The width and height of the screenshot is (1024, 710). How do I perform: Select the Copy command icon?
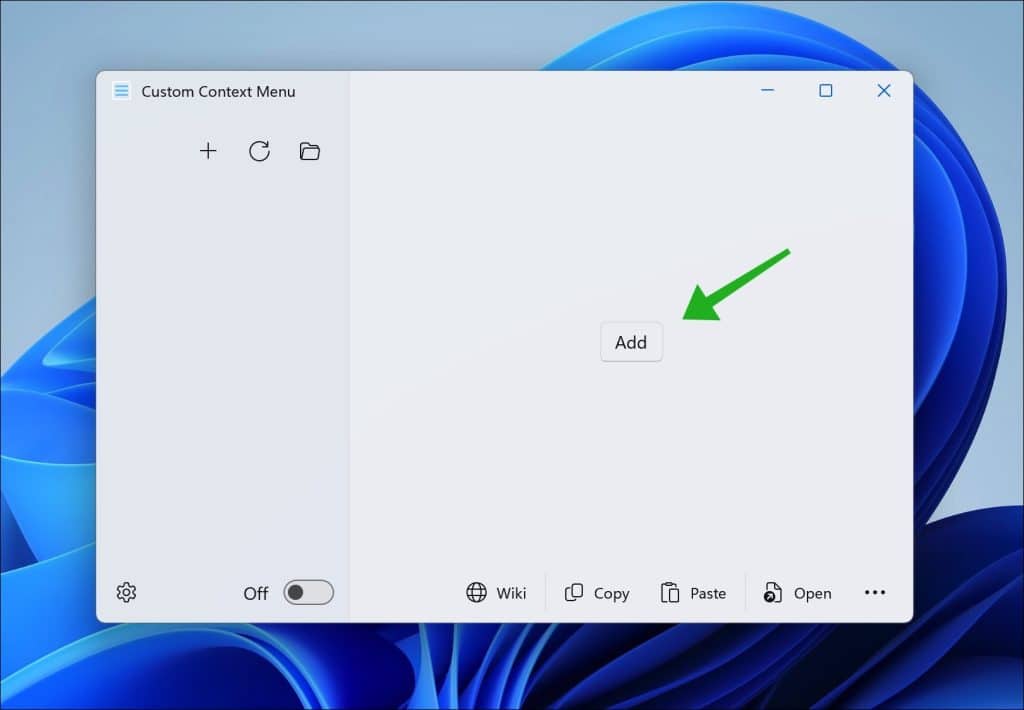point(576,592)
